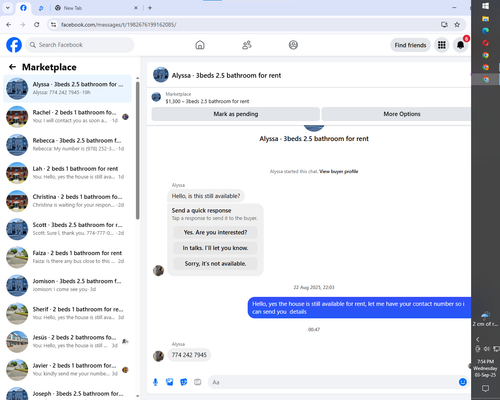Click the browser address bar URL

pyautogui.click(x=119, y=25)
